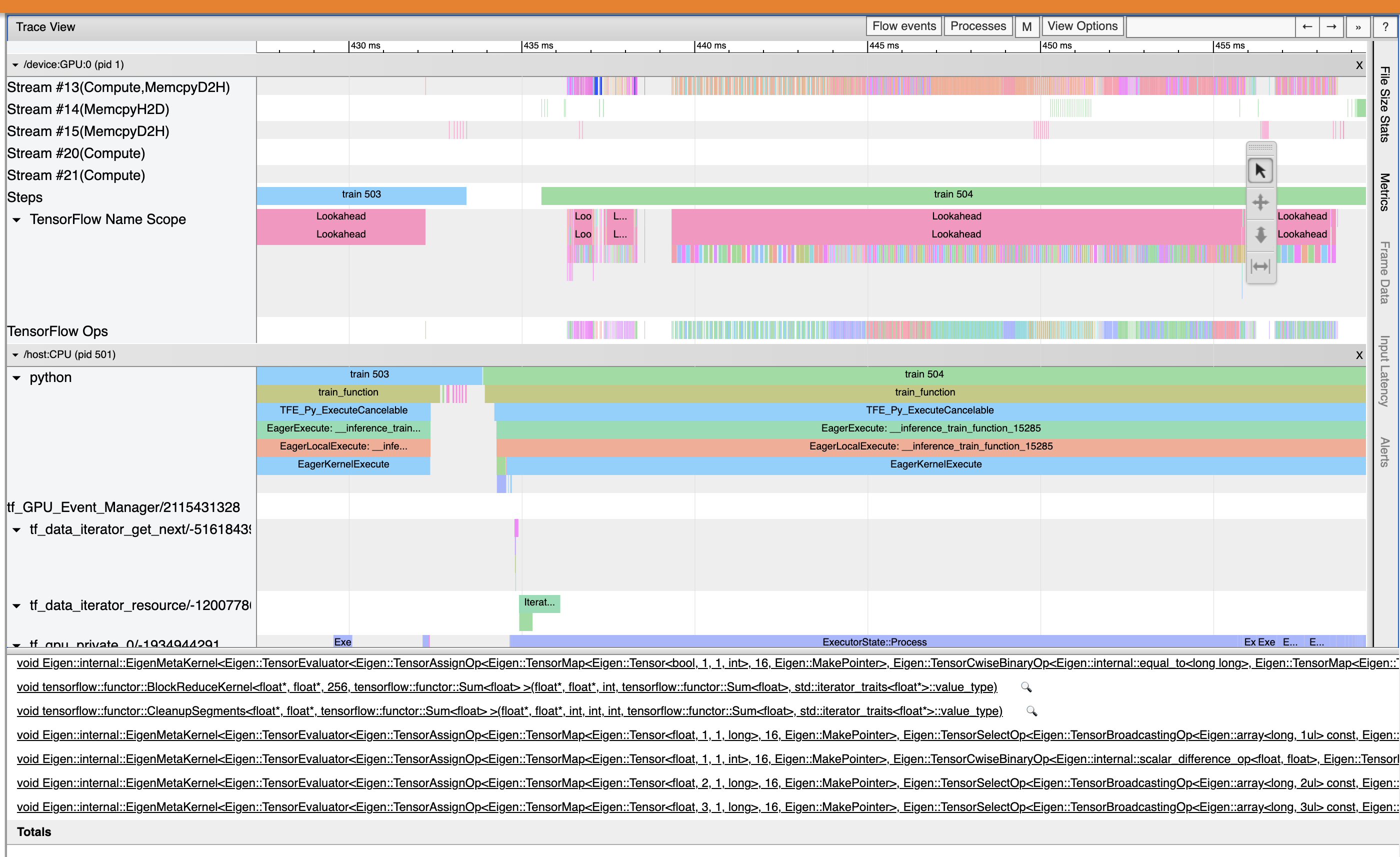Select the timing measurement tool
The image size is (1400, 857).
tap(1260, 266)
